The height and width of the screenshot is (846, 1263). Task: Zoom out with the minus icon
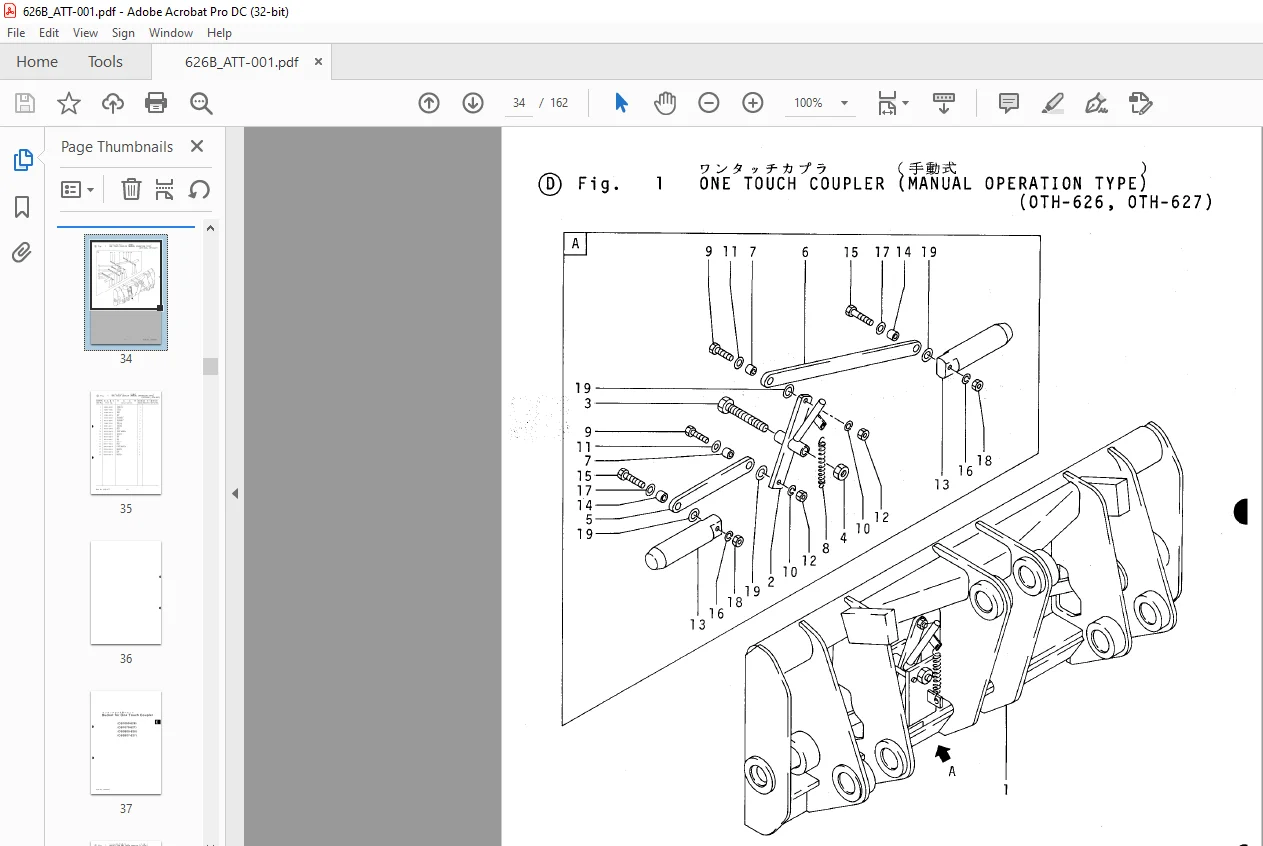tap(709, 103)
